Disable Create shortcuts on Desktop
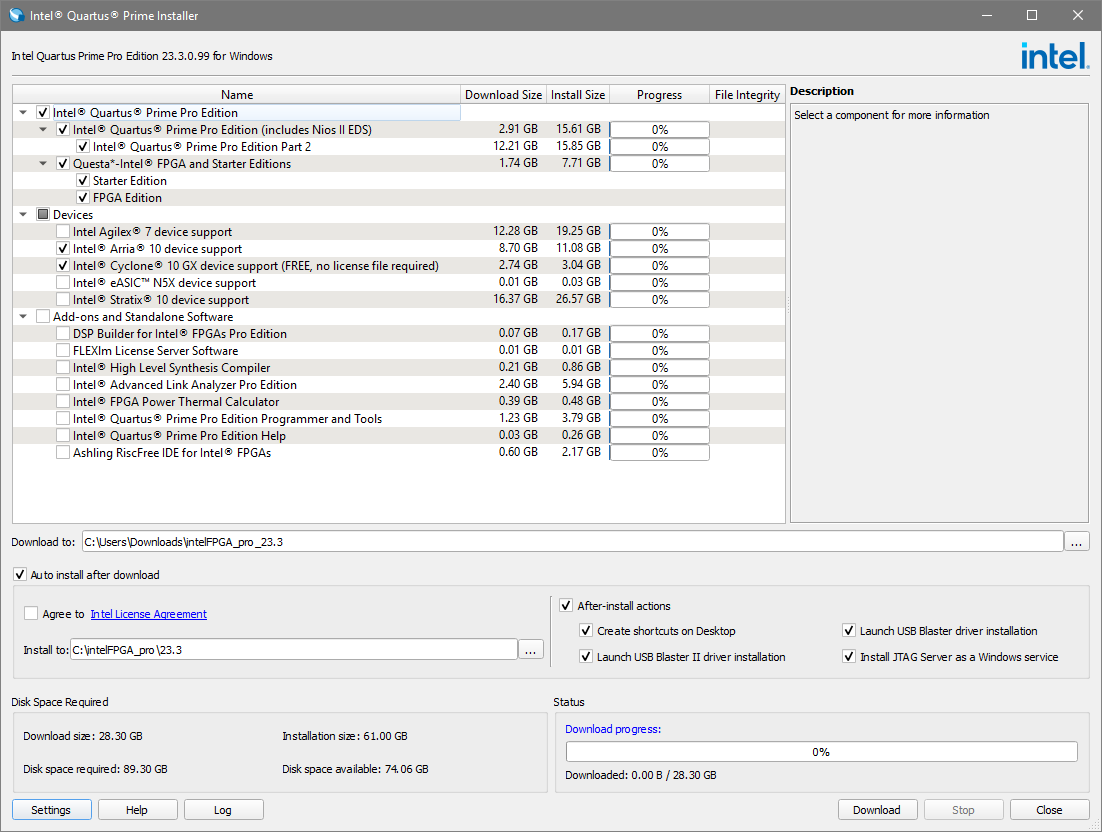 pyautogui.click(x=586, y=631)
